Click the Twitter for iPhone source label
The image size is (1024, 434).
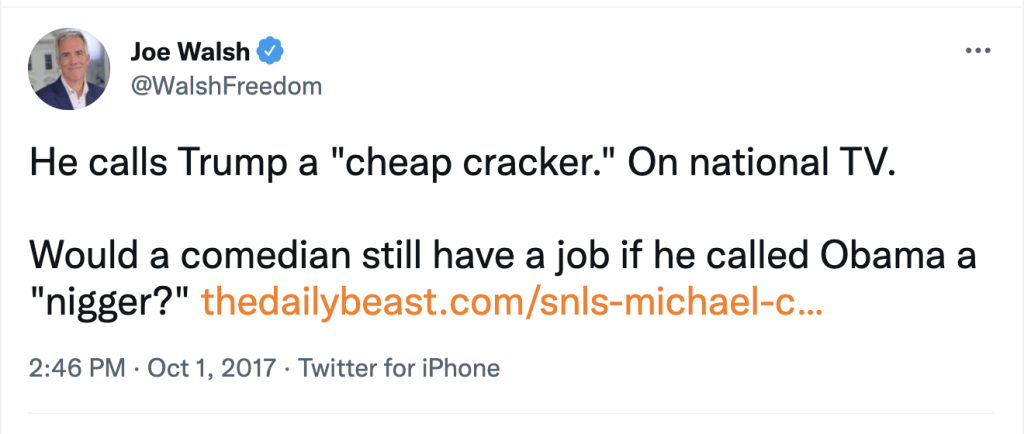pyautogui.click(x=397, y=368)
